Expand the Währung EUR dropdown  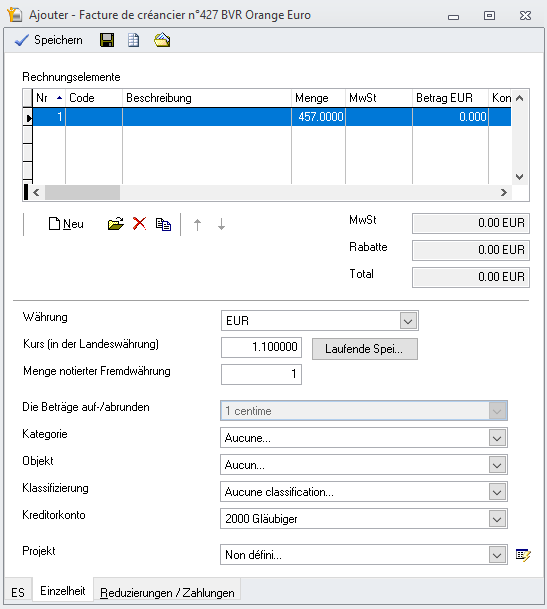point(408,321)
